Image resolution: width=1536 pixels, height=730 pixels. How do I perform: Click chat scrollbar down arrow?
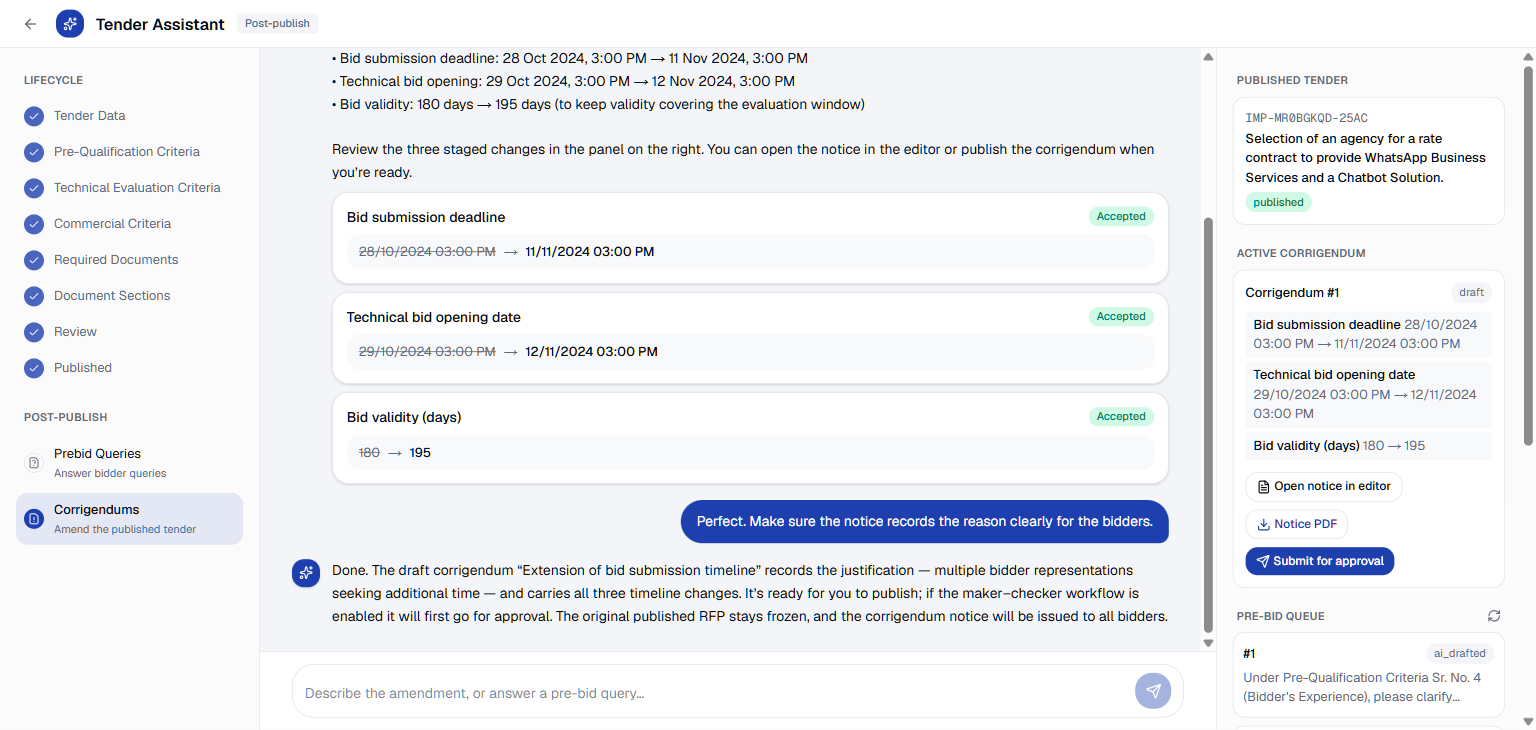pyautogui.click(x=1208, y=643)
